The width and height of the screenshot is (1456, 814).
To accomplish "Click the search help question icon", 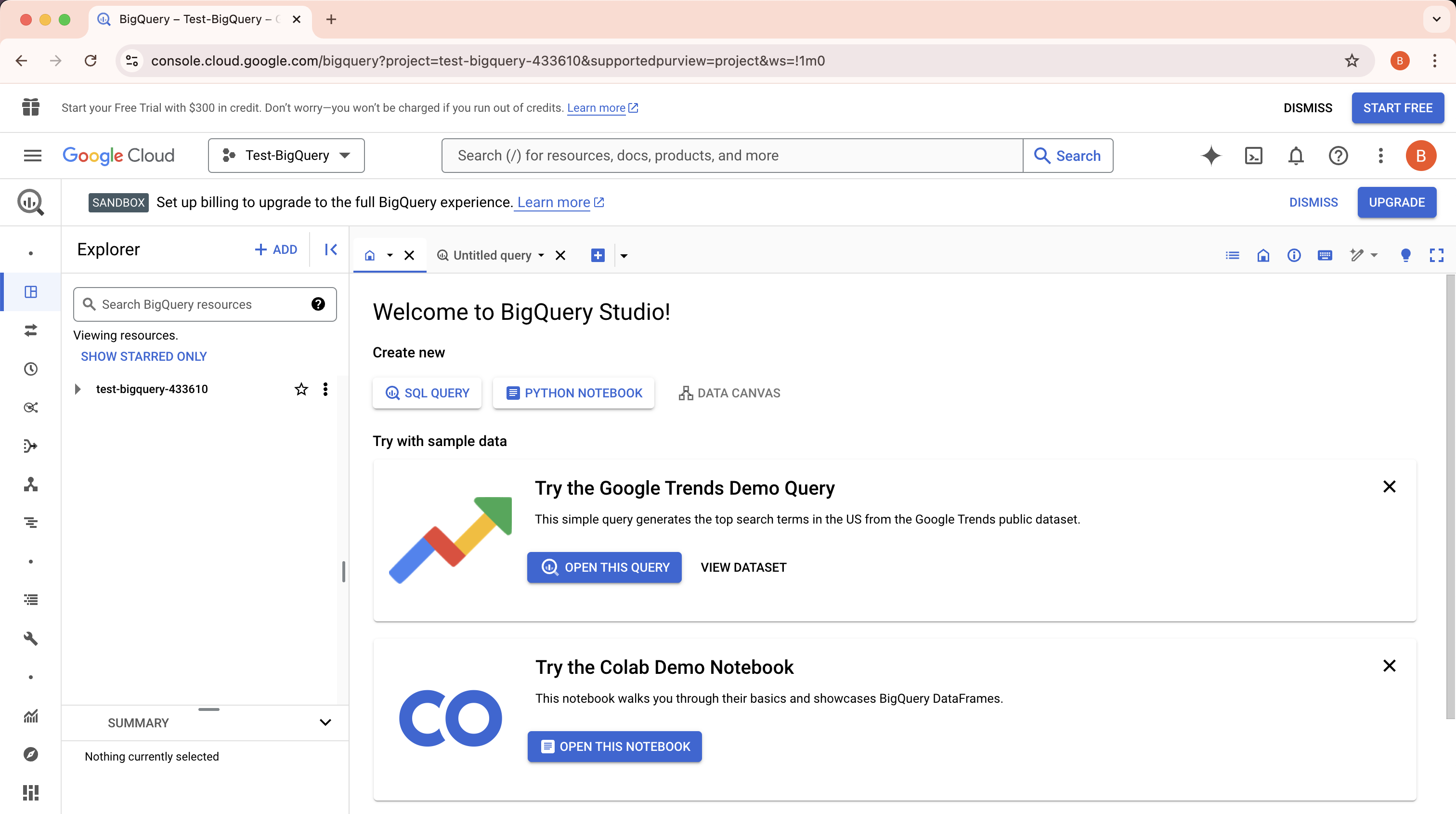I will tap(318, 304).
